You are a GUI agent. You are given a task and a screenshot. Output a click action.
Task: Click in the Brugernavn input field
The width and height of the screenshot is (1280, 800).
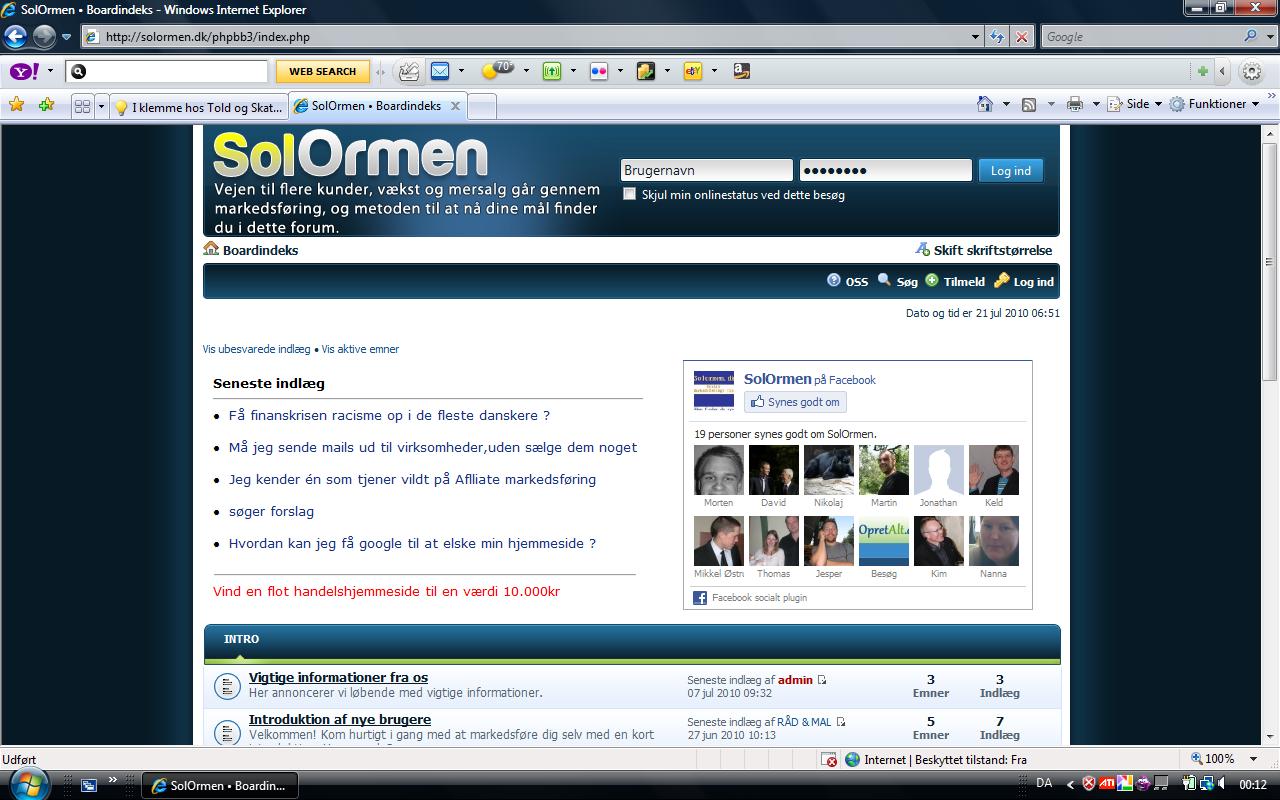pyautogui.click(x=706, y=171)
